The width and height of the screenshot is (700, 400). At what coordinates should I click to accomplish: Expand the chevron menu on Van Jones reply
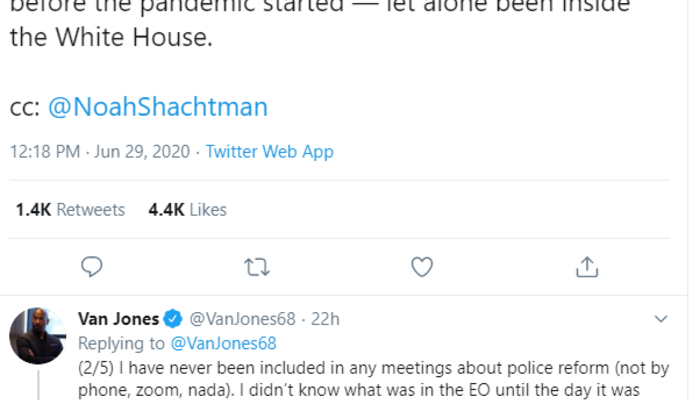[660, 320]
